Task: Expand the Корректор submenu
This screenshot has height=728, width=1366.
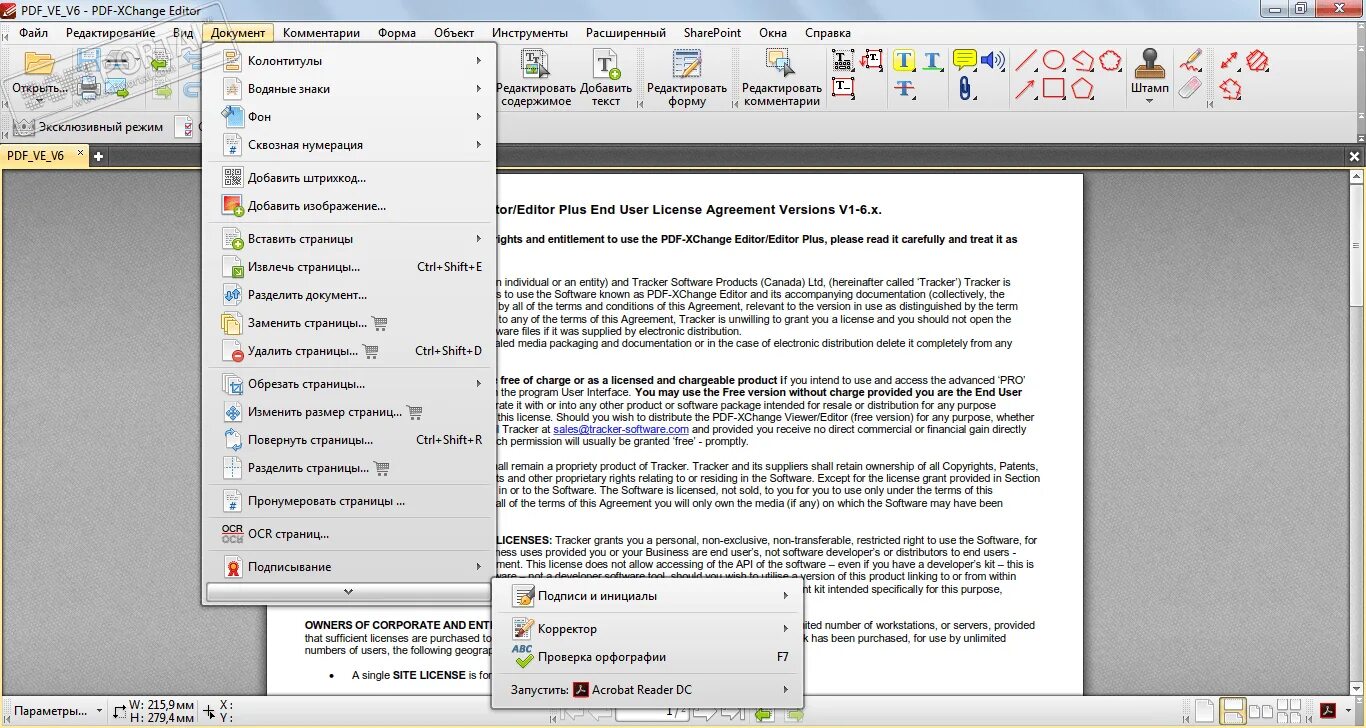Action: (648, 629)
